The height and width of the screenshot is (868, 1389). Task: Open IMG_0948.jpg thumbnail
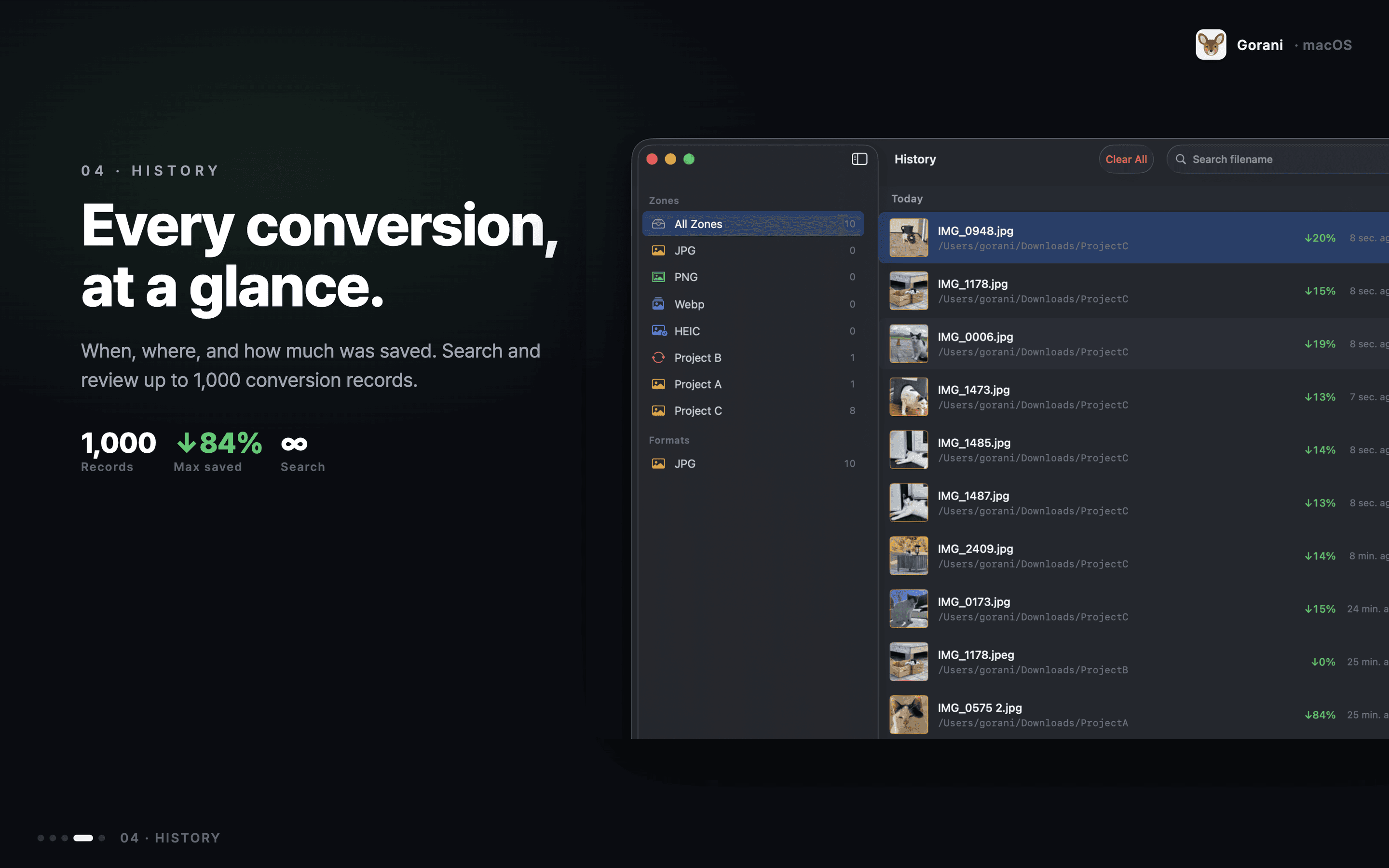coord(909,238)
